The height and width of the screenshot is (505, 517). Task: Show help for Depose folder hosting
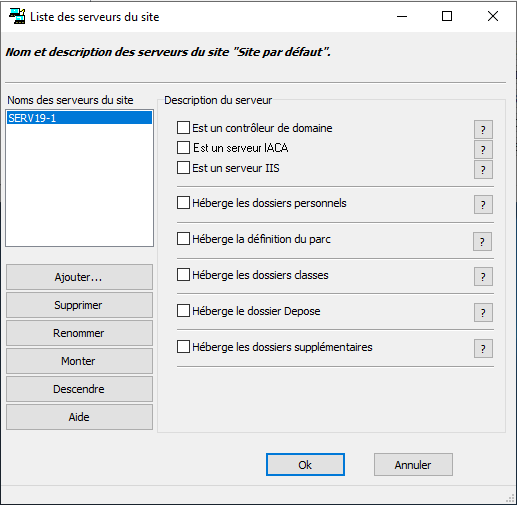pos(483,312)
